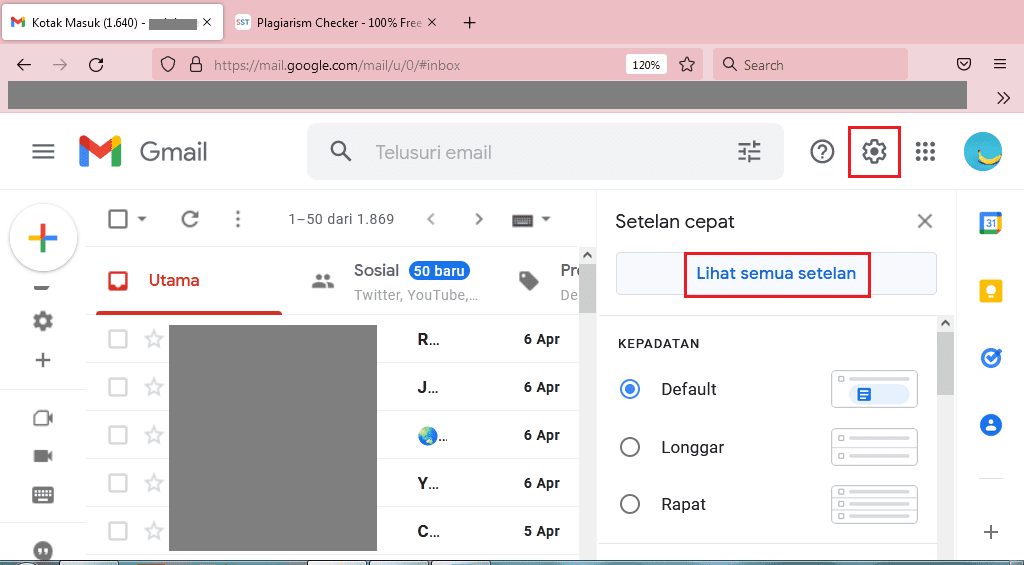Open Google Tasks side panel
This screenshot has width=1024, height=565.
click(x=991, y=358)
